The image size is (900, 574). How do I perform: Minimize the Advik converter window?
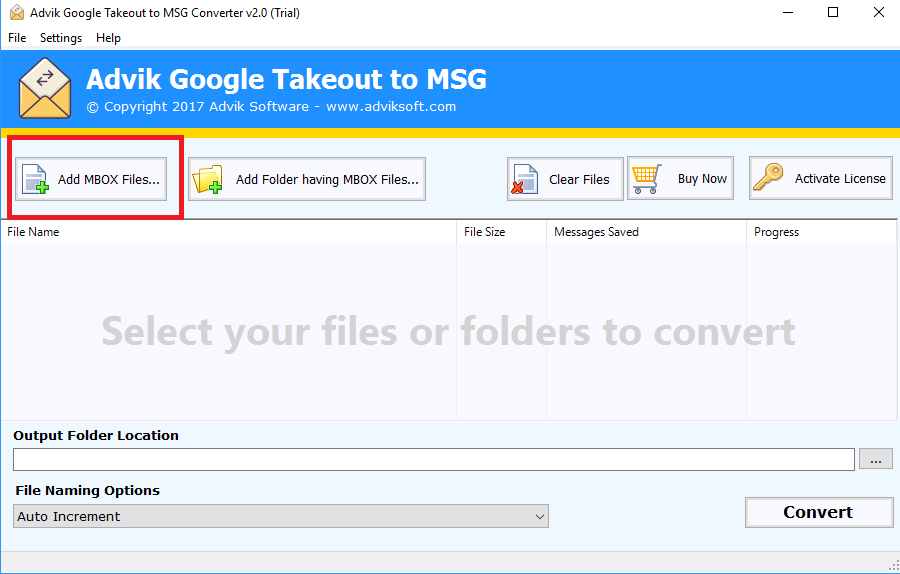tap(788, 12)
